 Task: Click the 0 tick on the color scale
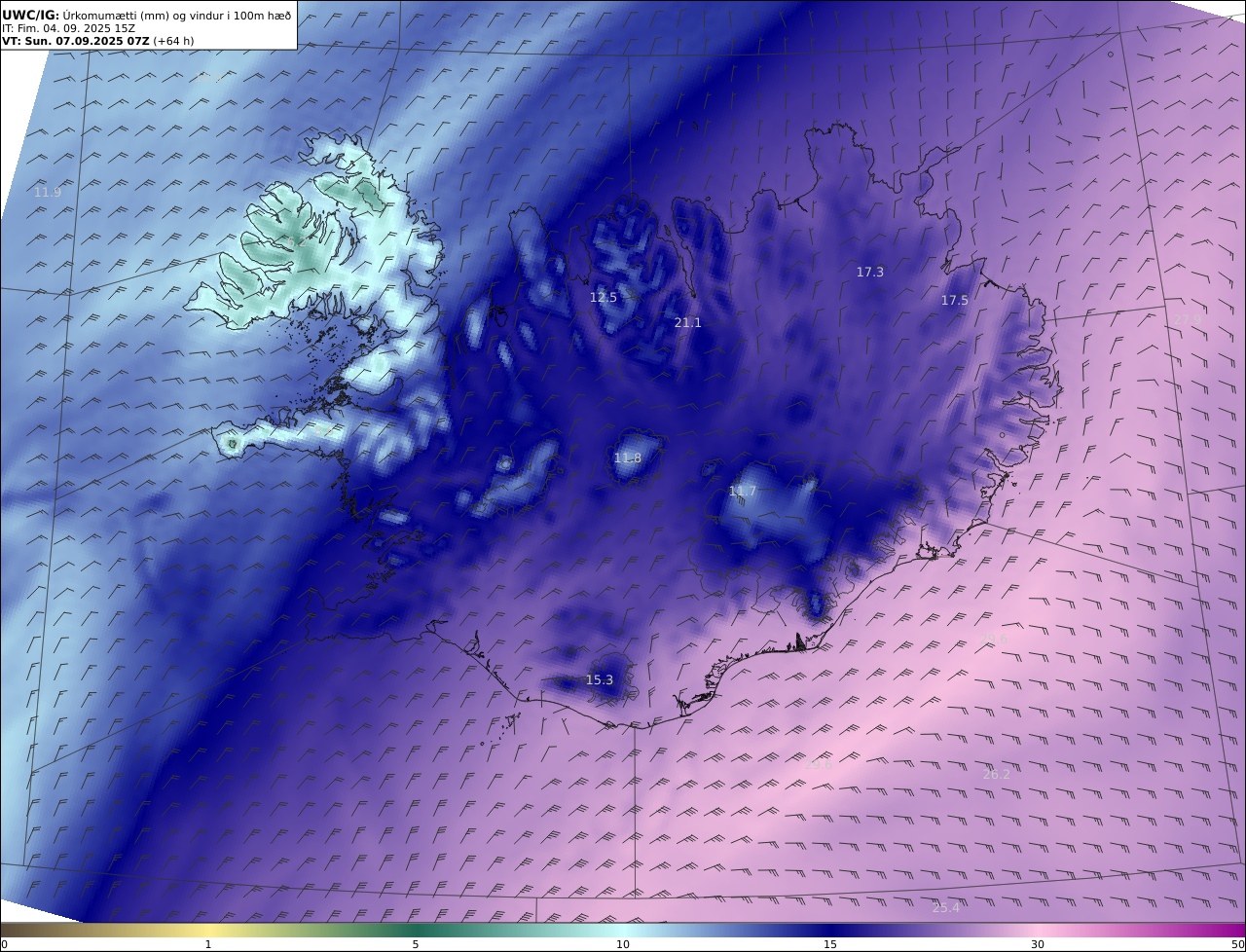click(4, 944)
